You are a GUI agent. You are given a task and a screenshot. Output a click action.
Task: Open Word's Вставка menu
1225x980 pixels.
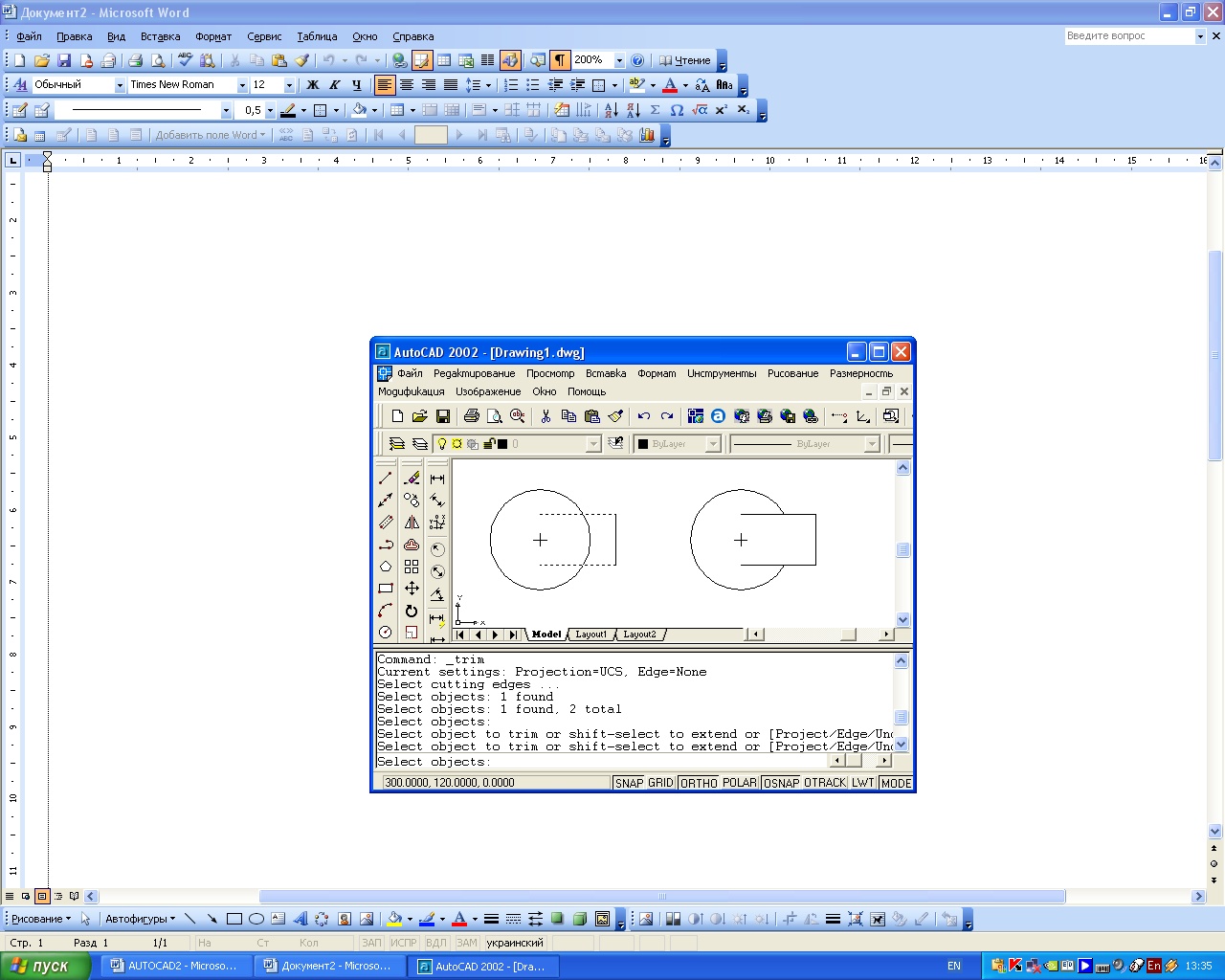point(160,36)
